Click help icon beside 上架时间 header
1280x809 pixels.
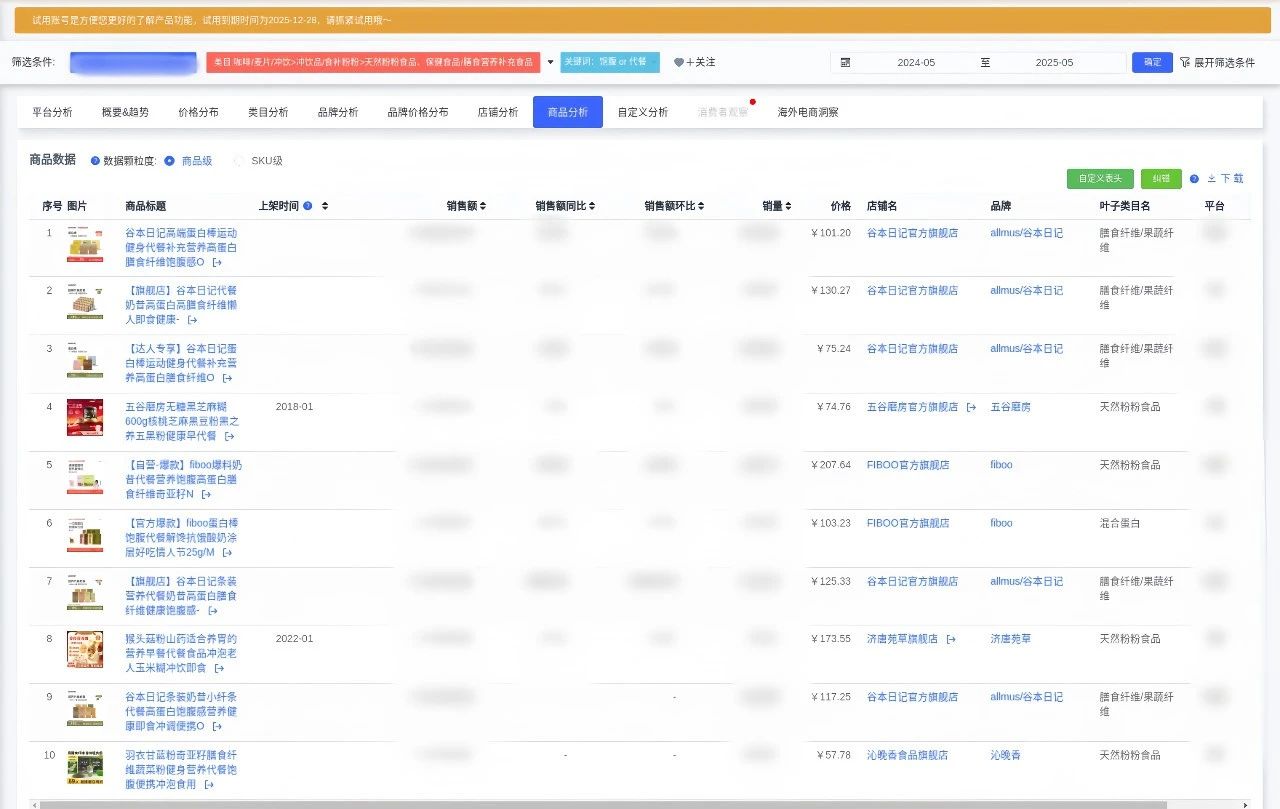coord(307,206)
